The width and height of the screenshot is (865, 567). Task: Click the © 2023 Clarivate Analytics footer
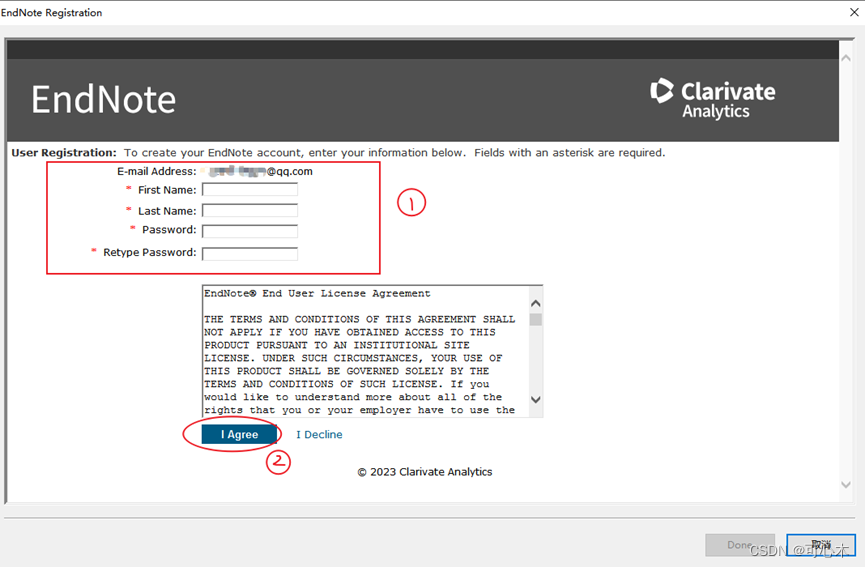pos(425,472)
